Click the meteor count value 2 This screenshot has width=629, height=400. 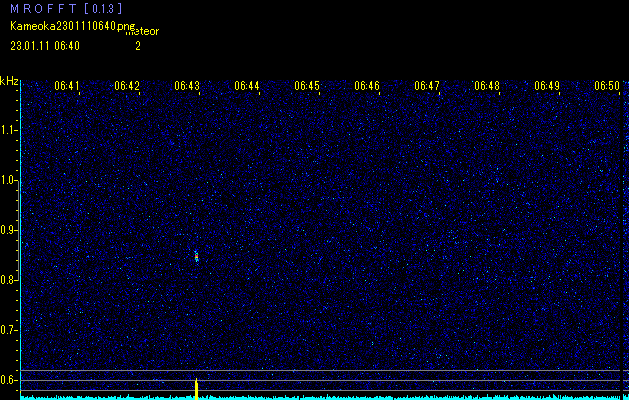(138, 46)
